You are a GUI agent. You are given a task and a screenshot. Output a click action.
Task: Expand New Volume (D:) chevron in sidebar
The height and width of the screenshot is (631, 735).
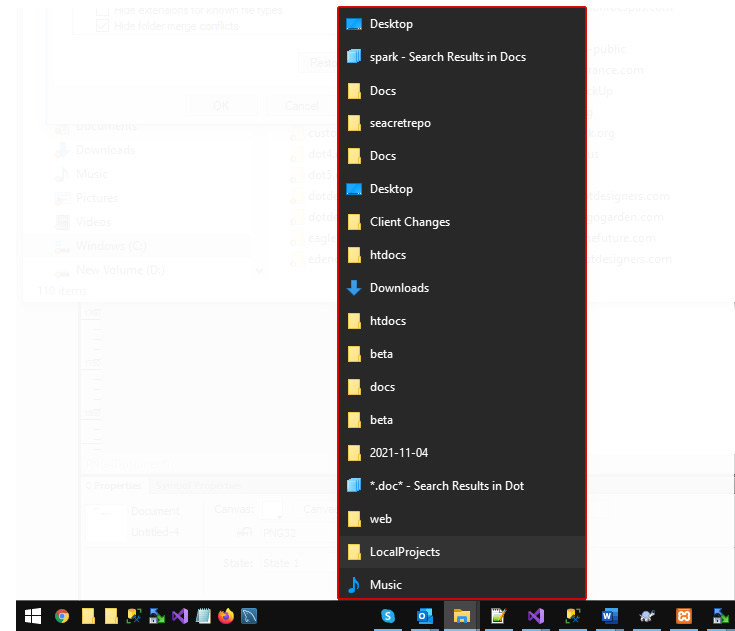point(260,270)
